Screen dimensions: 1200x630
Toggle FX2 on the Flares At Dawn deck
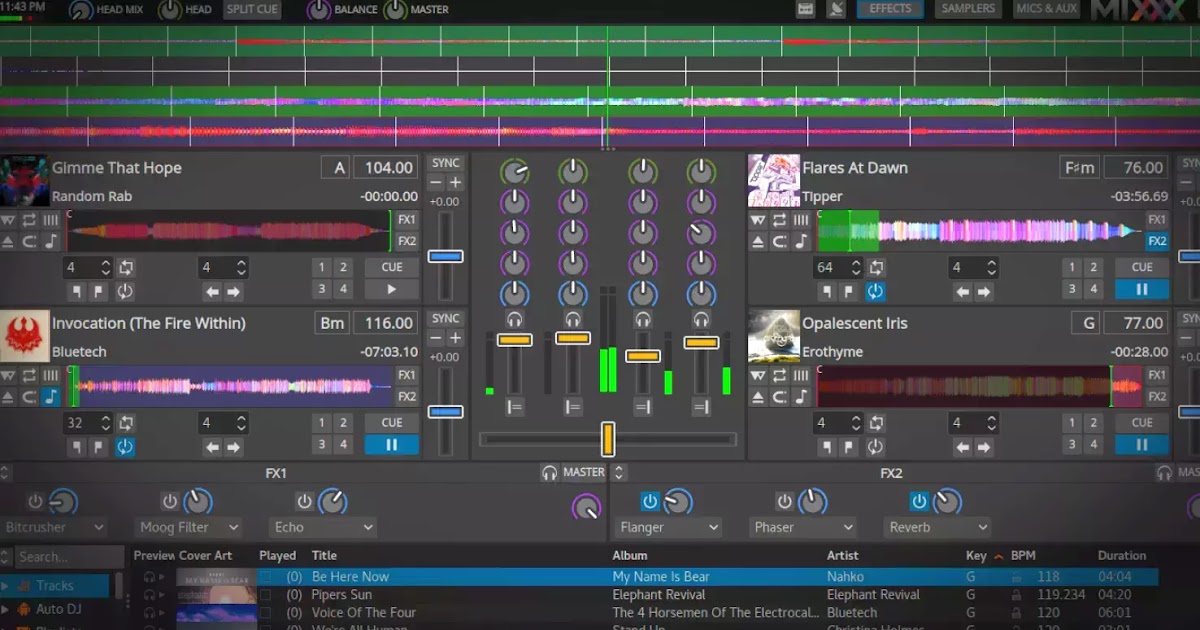coord(1157,241)
